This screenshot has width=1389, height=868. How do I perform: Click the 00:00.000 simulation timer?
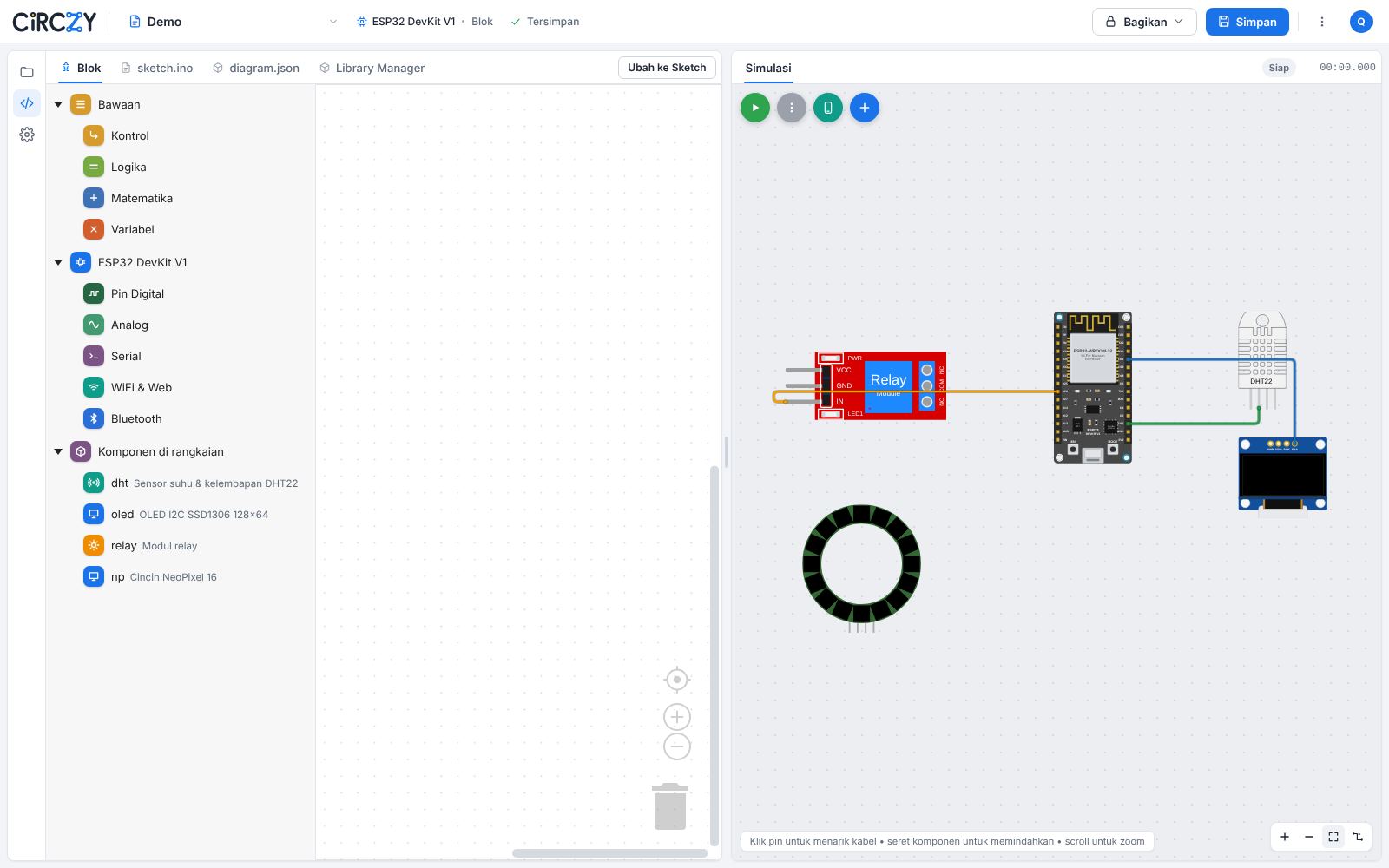(x=1347, y=67)
